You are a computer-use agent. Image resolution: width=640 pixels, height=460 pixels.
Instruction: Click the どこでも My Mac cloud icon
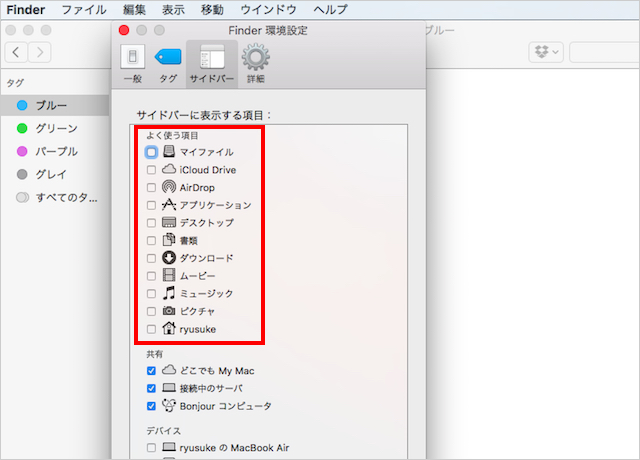169,370
